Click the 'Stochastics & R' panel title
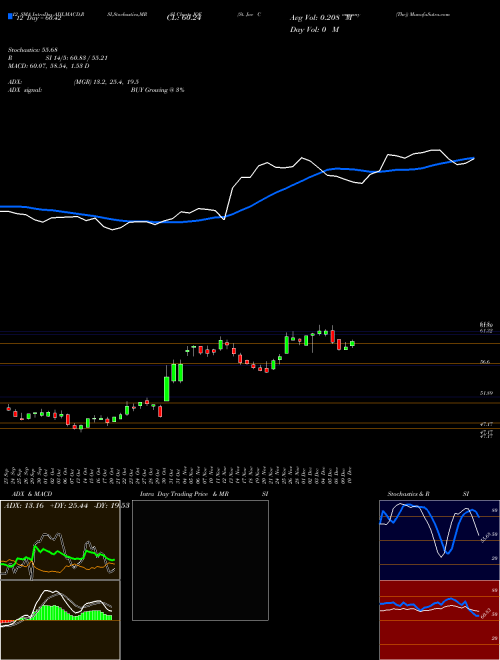 click(409, 494)
